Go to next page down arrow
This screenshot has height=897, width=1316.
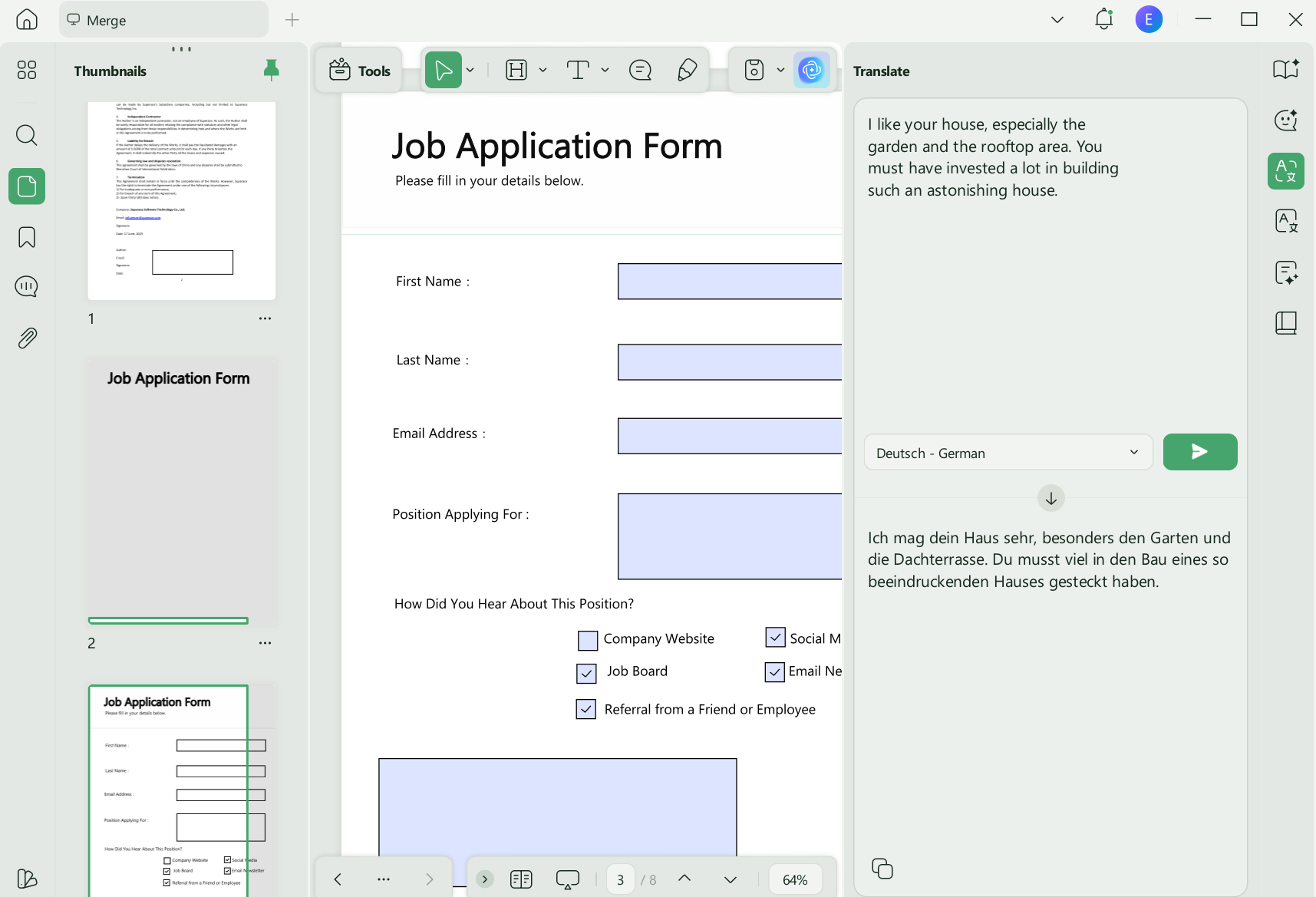[x=731, y=879]
